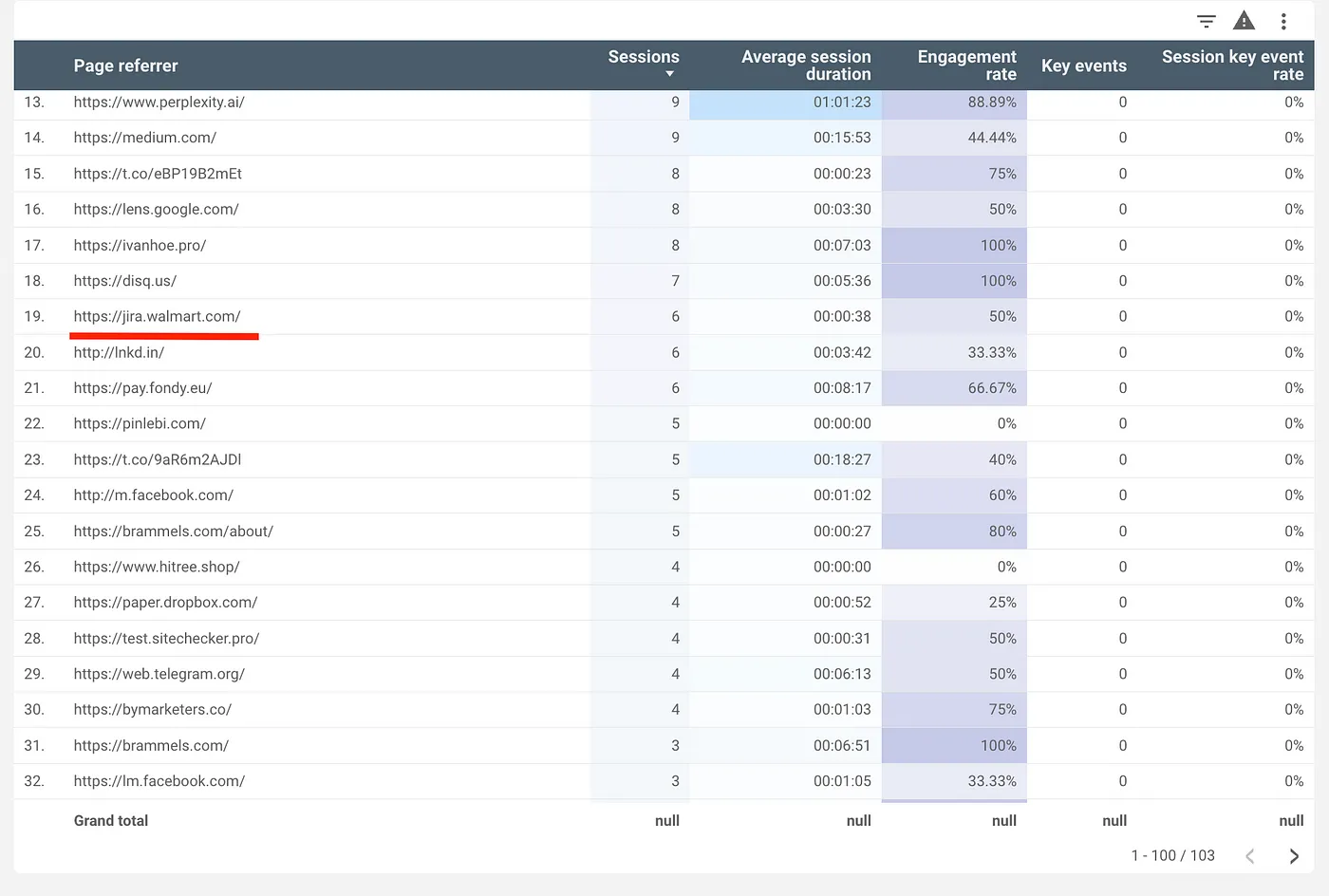Click the 00:06:13 duration cell
The image size is (1329, 896).
tap(785, 674)
